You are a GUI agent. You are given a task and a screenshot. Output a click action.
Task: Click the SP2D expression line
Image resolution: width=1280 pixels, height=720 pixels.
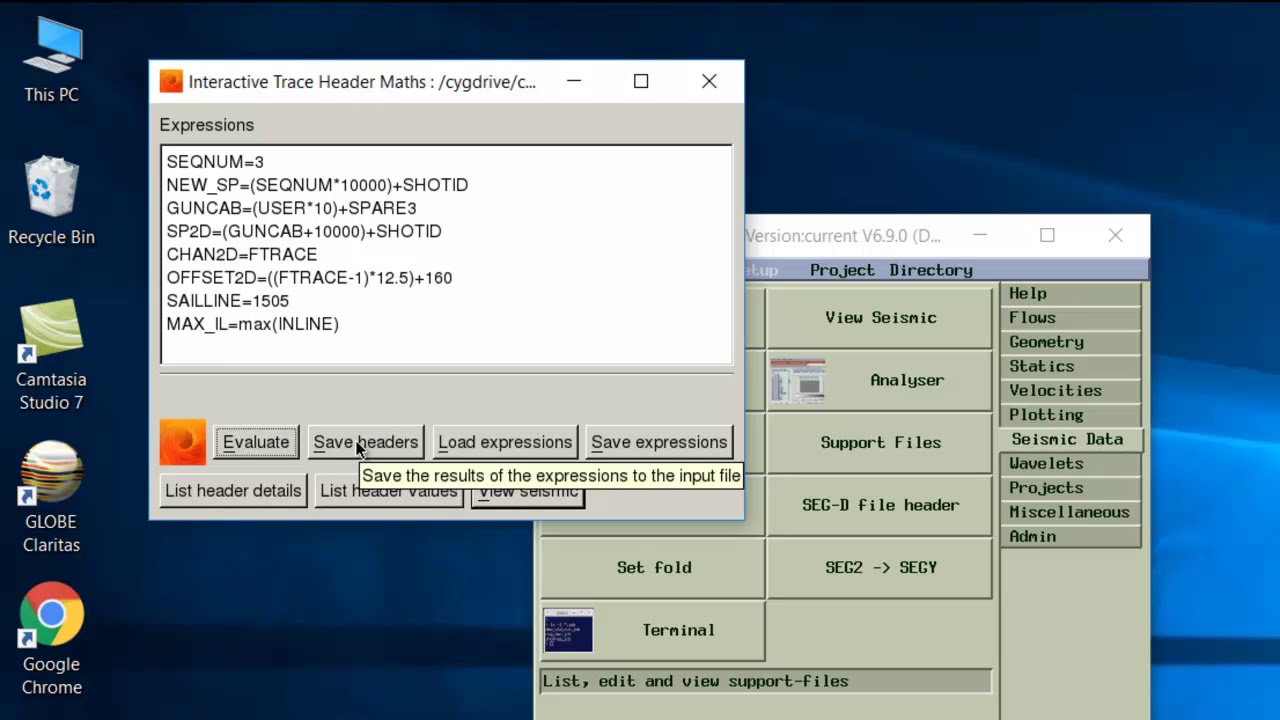[304, 231]
